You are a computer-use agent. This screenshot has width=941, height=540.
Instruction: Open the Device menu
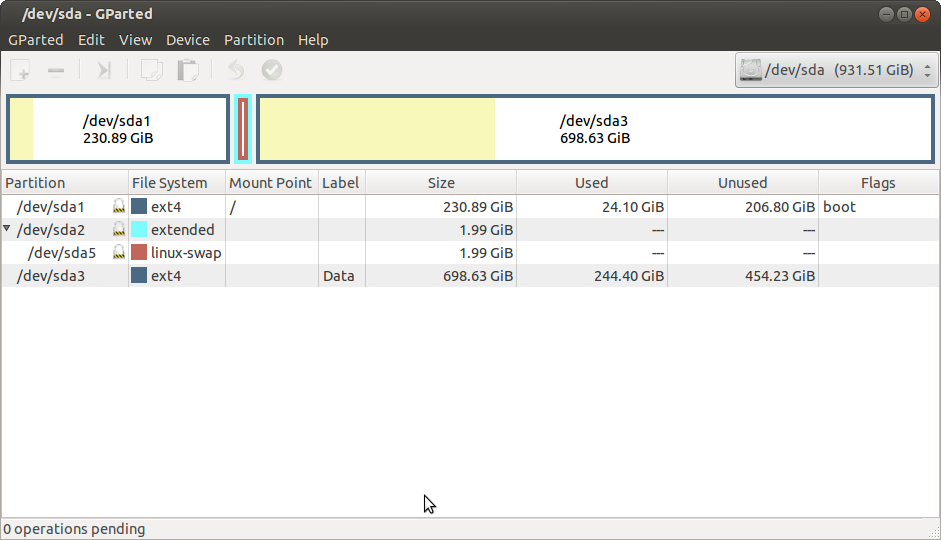point(187,40)
